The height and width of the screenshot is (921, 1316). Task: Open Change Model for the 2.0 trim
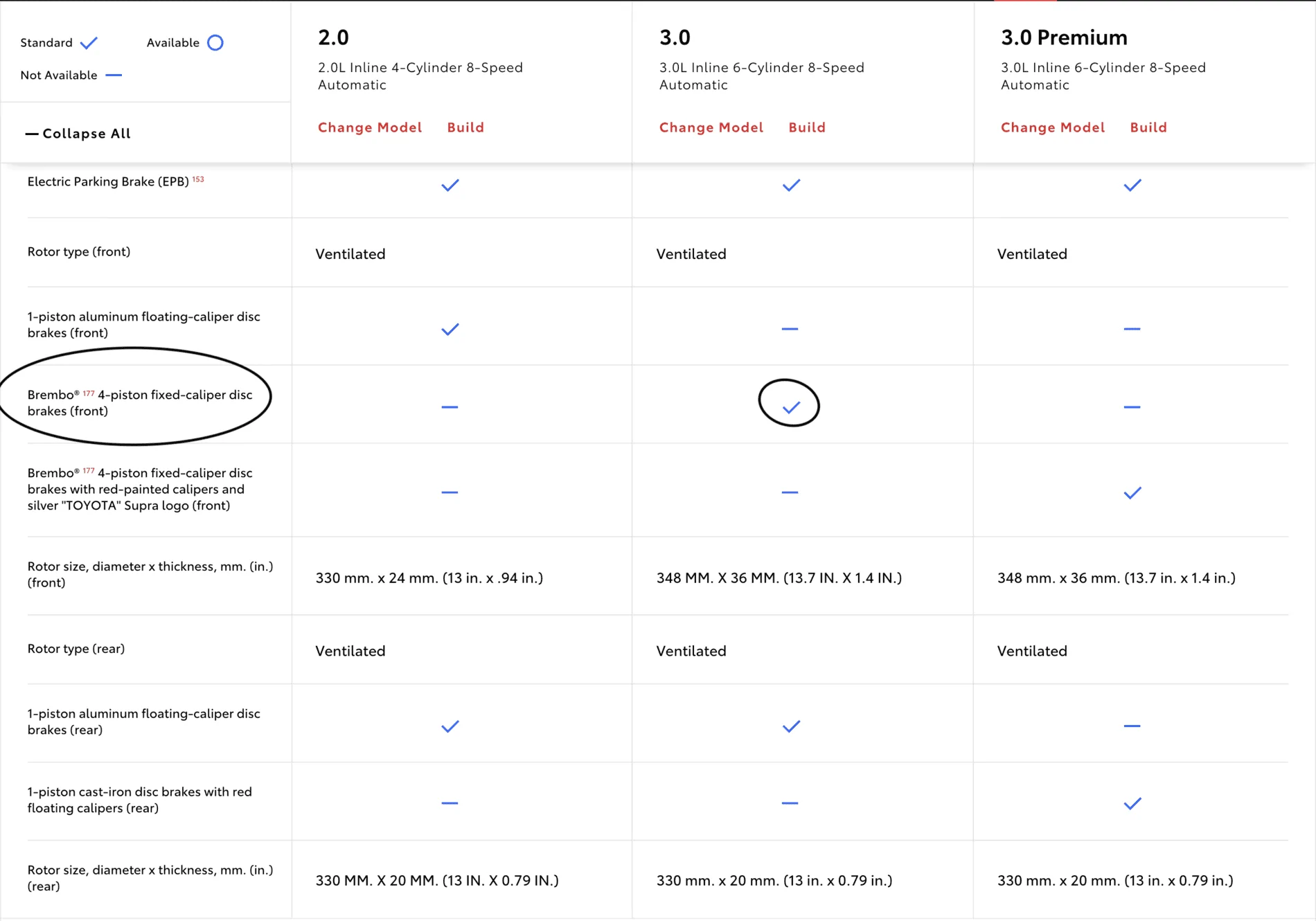[370, 127]
